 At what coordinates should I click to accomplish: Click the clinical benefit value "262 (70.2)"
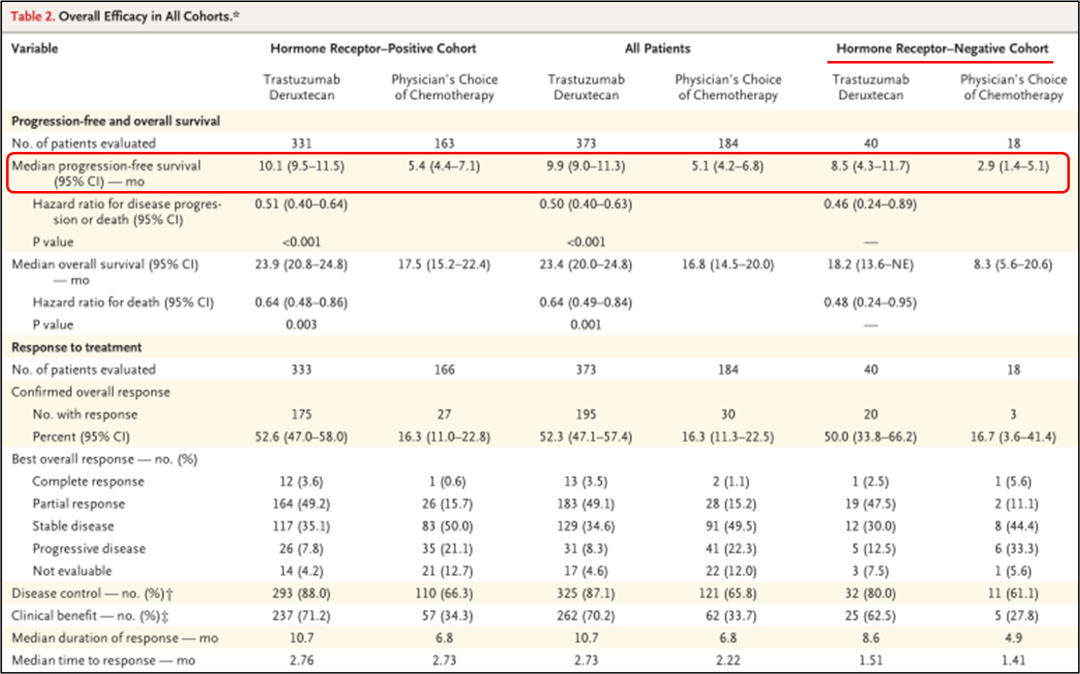[586, 616]
